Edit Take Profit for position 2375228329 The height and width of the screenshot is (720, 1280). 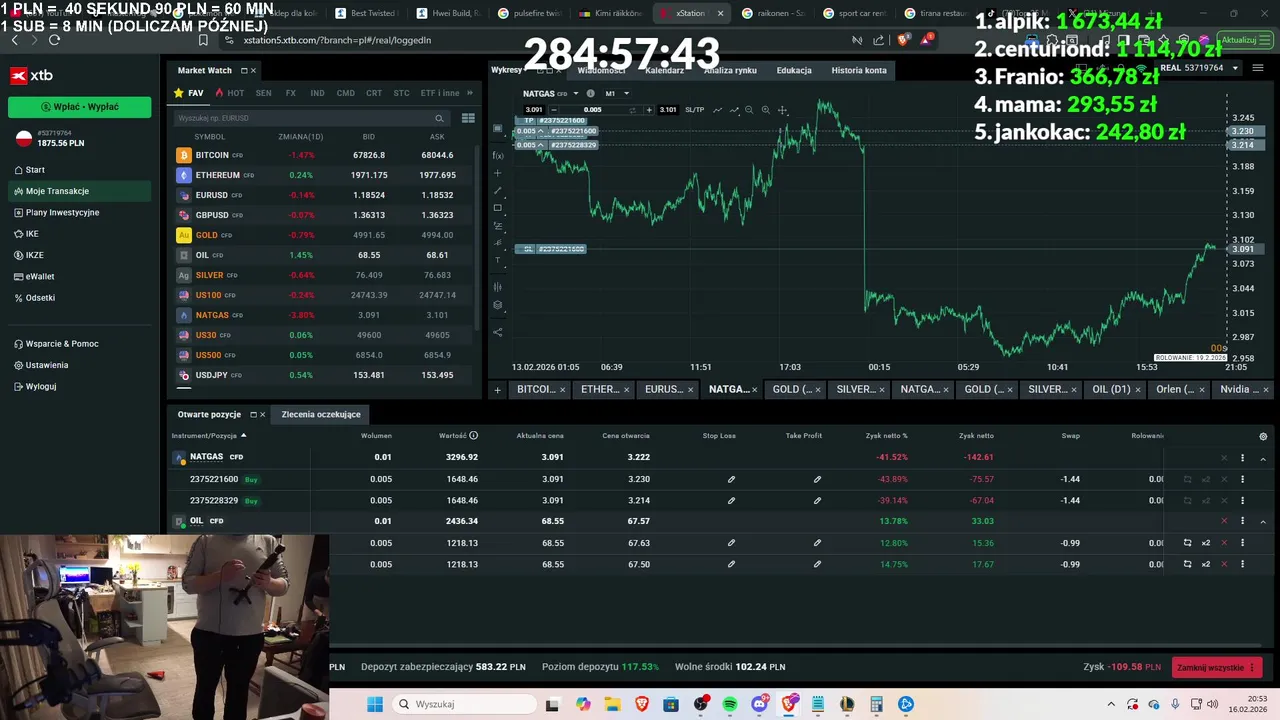[x=817, y=500]
